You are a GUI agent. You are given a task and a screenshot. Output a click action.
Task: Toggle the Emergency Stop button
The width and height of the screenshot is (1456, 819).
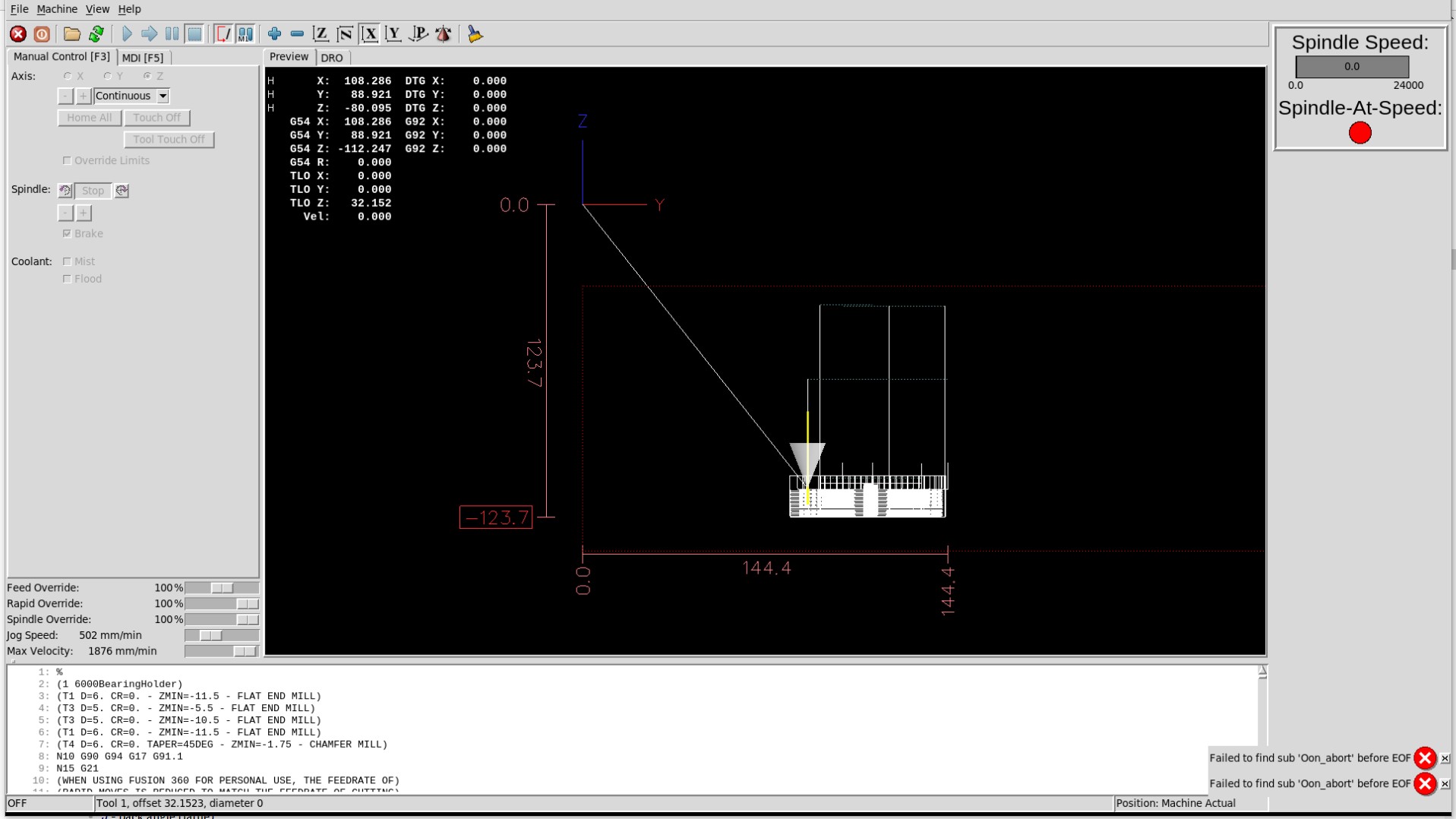pos(18,34)
